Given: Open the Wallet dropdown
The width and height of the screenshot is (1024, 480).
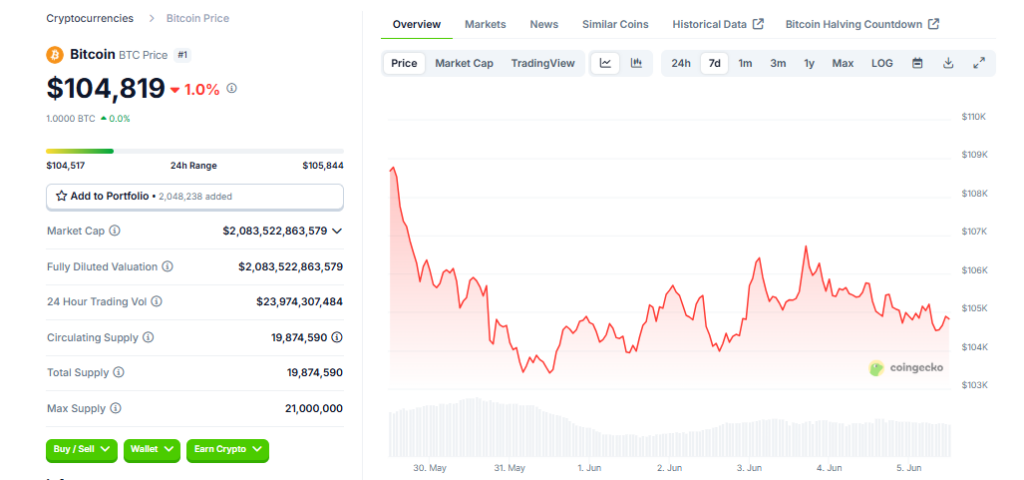Looking at the screenshot, I should pyautogui.click(x=152, y=449).
